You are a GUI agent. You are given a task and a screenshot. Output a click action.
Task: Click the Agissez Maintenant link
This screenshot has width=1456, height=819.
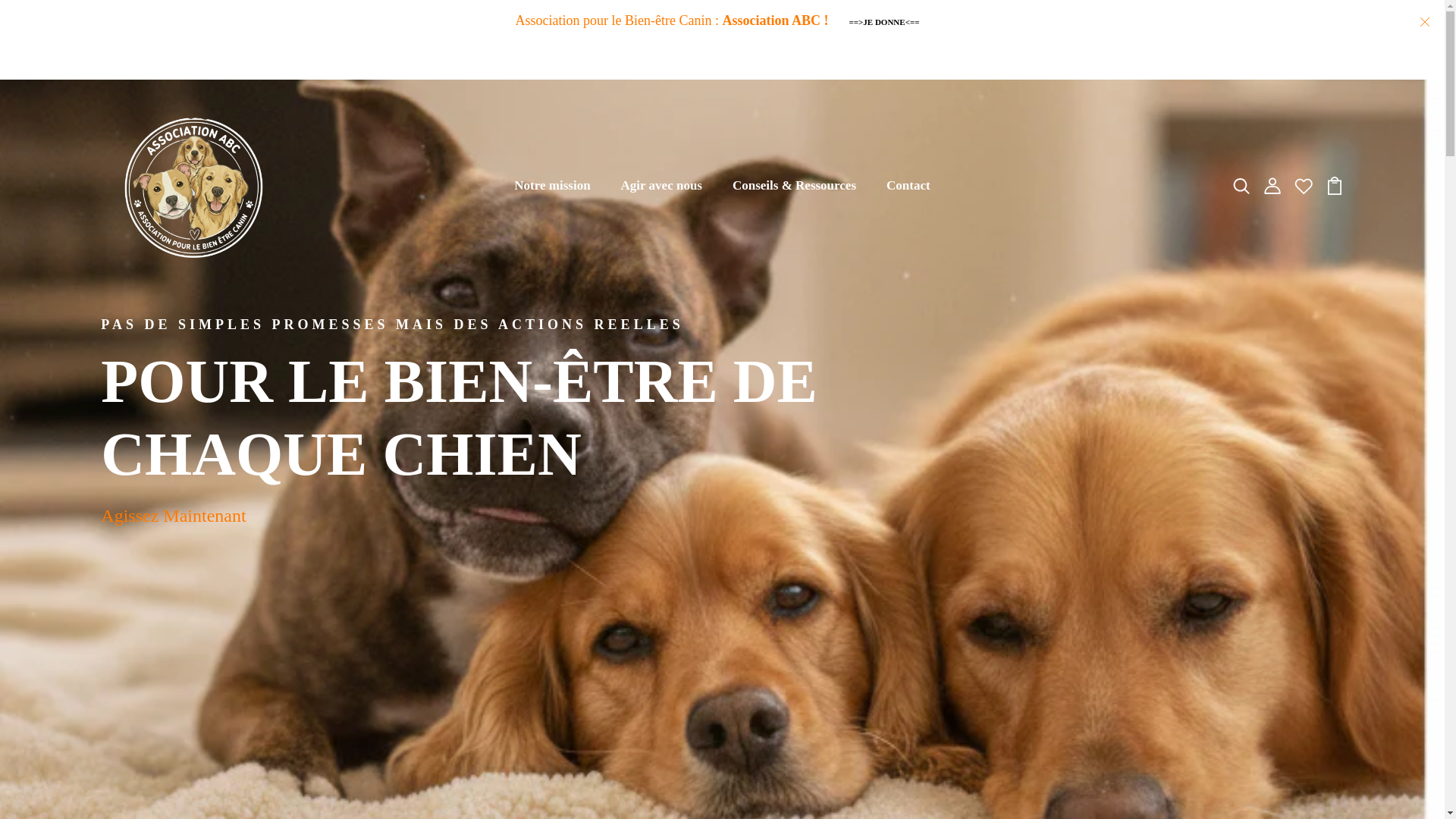[x=174, y=516]
